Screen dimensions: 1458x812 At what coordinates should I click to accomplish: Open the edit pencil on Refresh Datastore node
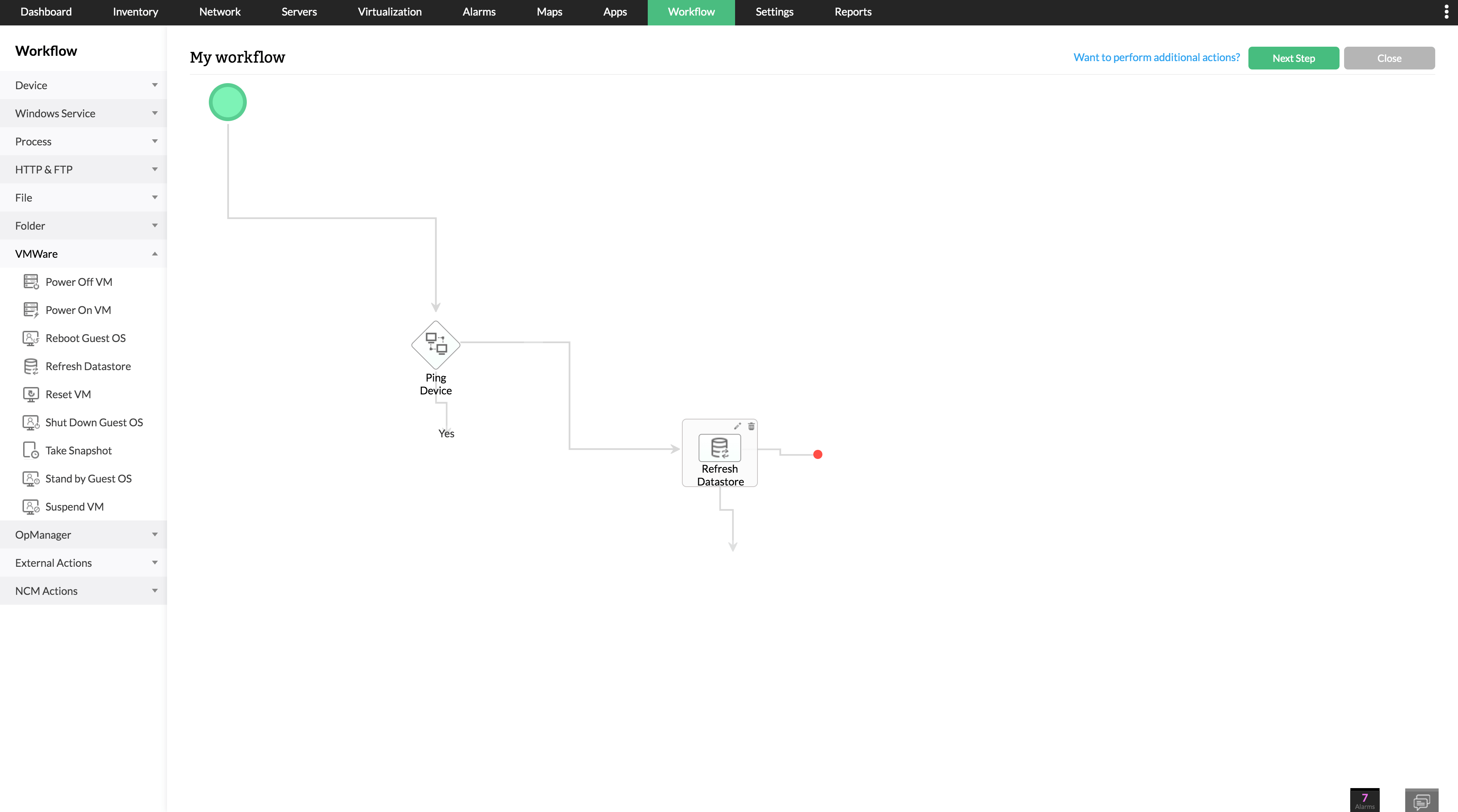(737, 426)
